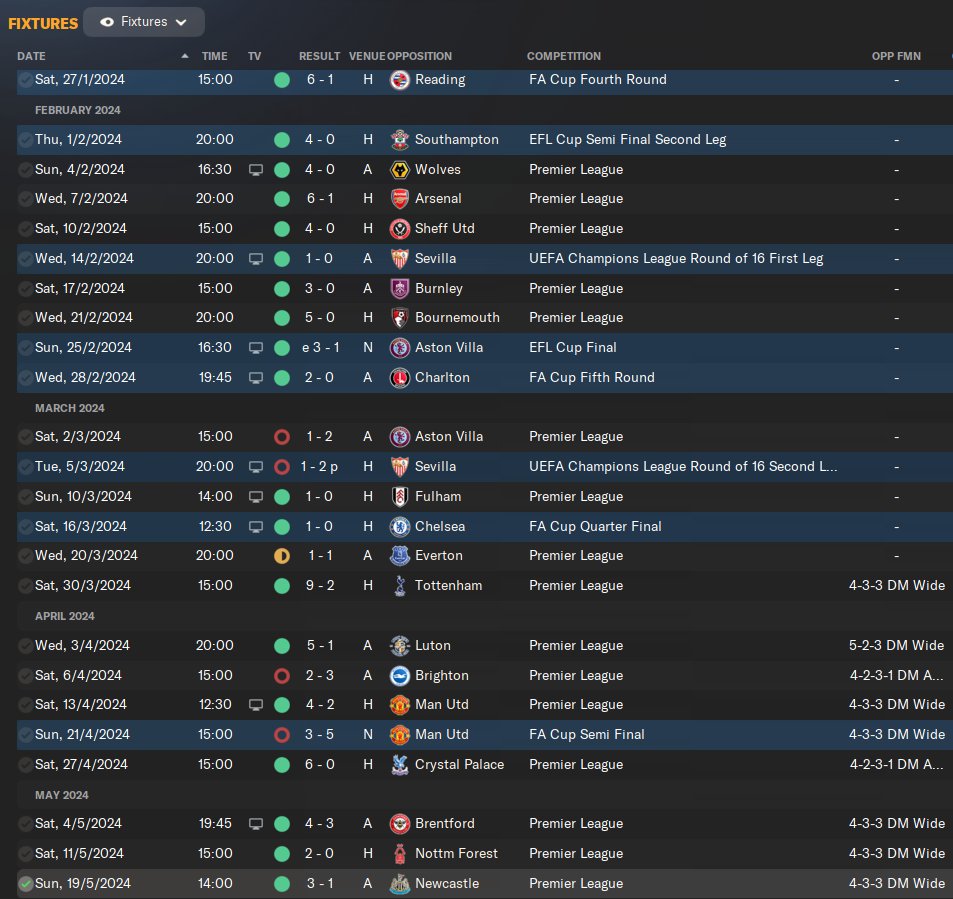Sort by the COMPETITION column header
This screenshot has height=899, width=953.
(x=563, y=56)
